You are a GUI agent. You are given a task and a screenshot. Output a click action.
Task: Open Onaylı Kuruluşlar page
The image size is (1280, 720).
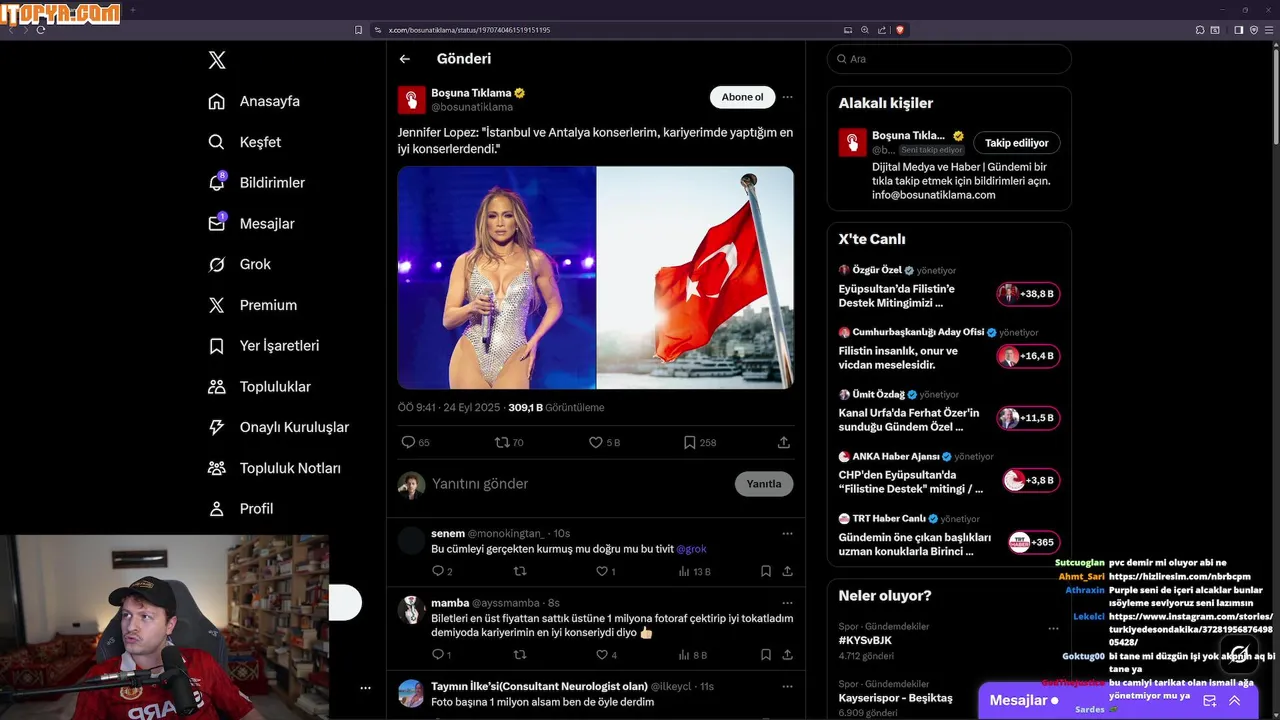(278, 427)
